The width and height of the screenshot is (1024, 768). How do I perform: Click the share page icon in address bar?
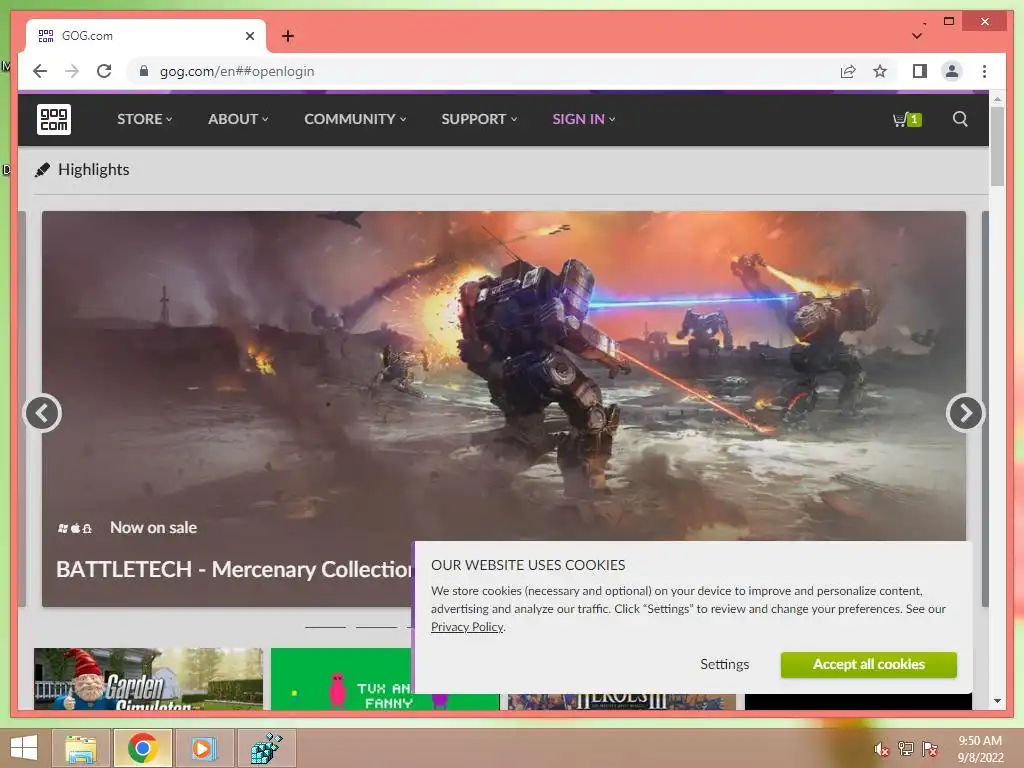point(848,71)
